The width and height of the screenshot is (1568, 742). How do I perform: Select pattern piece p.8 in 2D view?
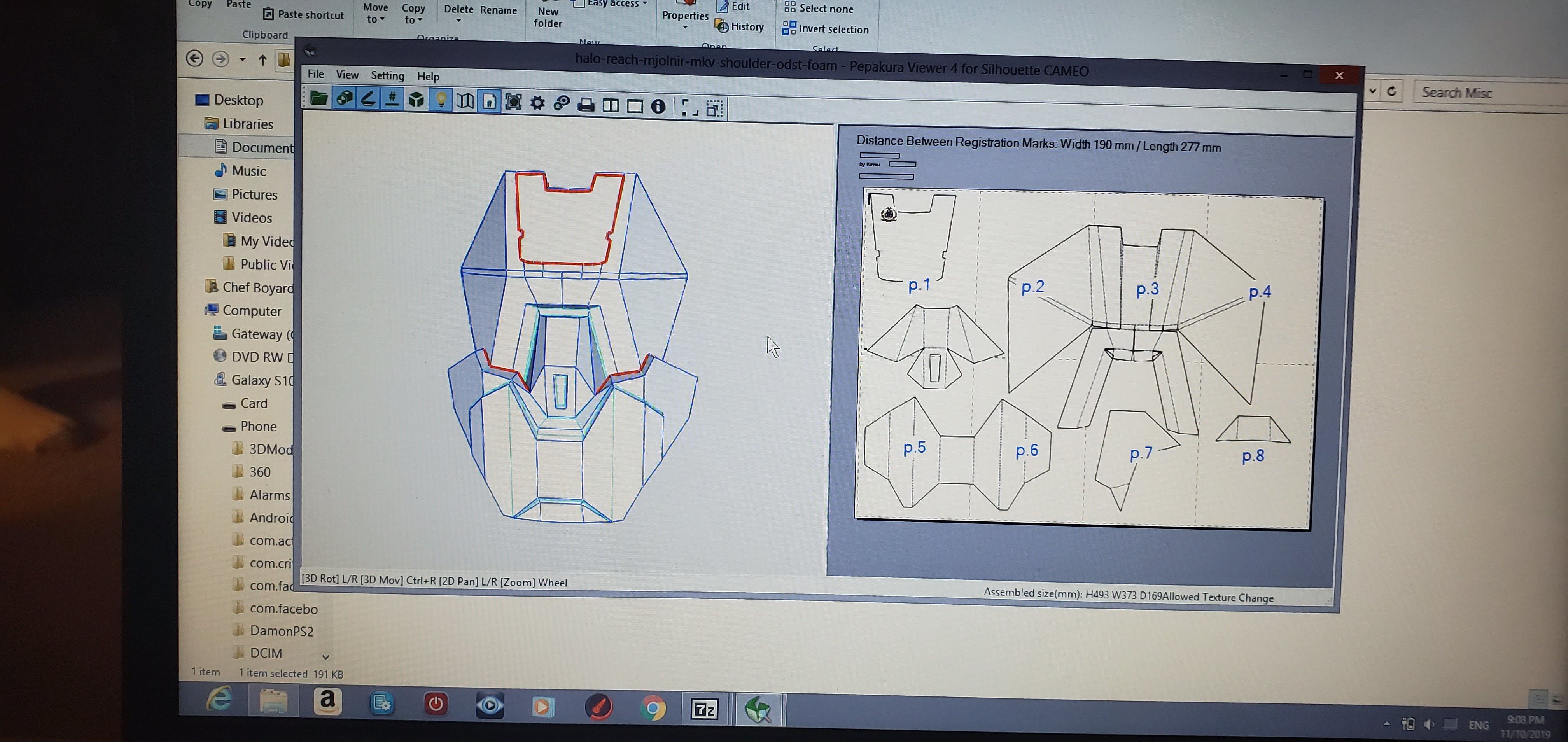point(1253,429)
